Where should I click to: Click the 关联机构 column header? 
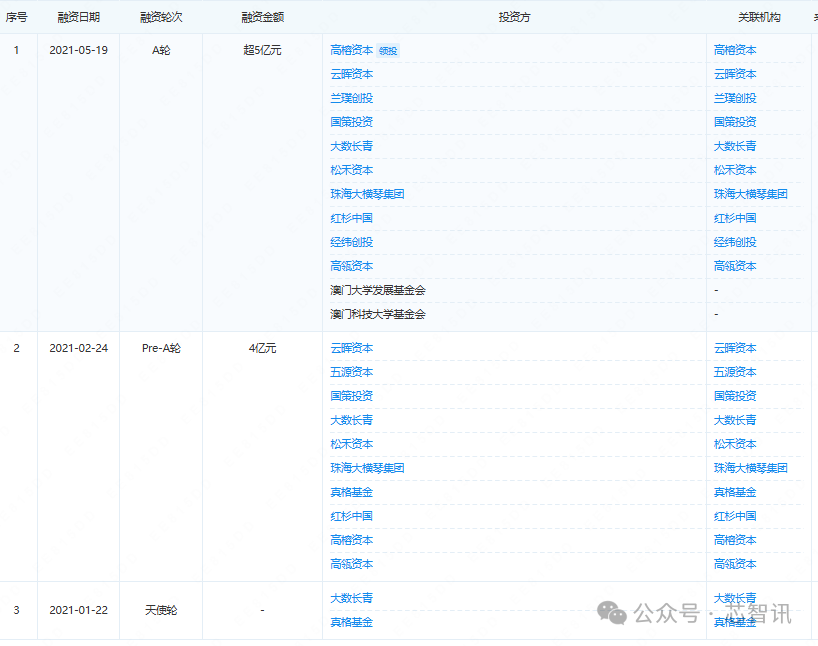(x=759, y=17)
